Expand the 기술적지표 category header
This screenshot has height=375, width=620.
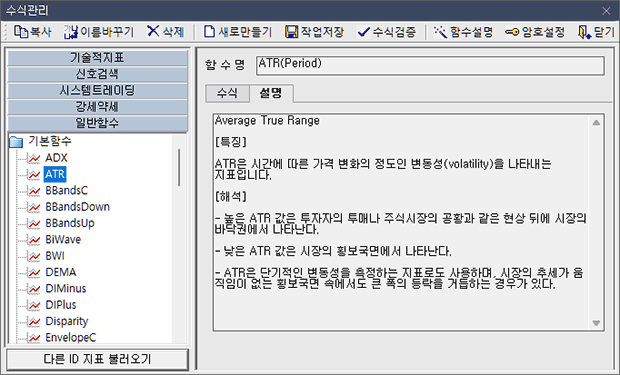click(x=97, y=58)
